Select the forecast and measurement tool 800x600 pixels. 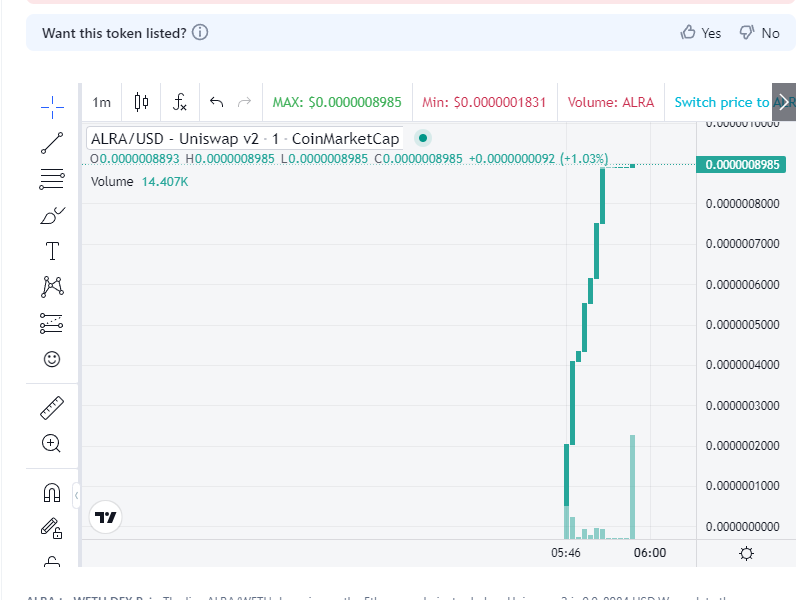click(51, 323)
